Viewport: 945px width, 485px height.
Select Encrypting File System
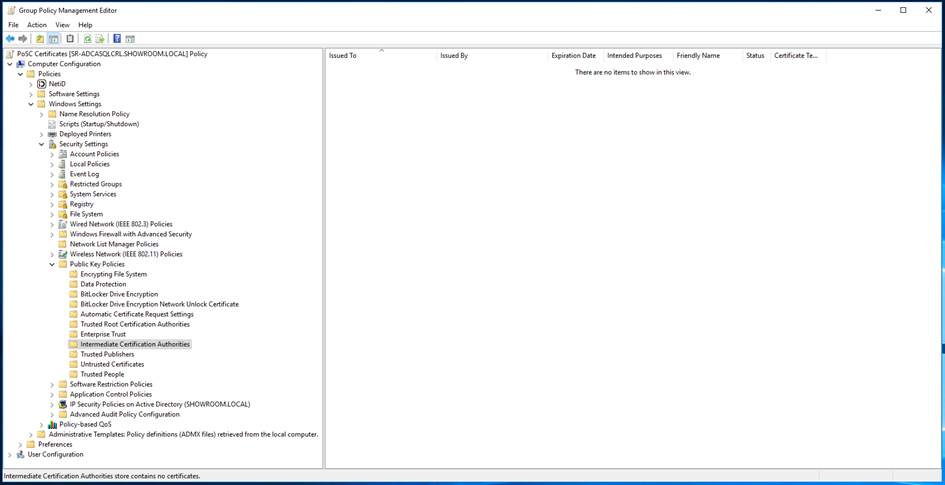pyautogui.click(x=113, y=274)
